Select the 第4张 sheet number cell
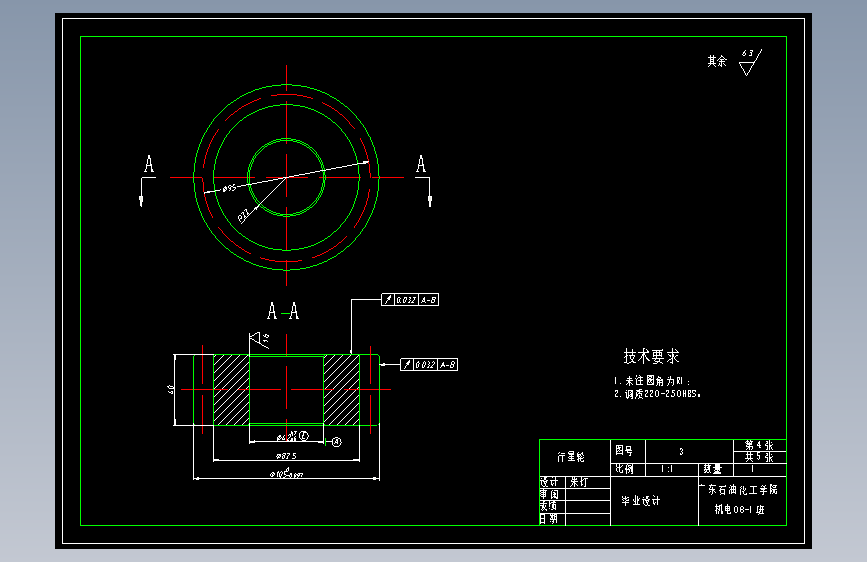 759,445
